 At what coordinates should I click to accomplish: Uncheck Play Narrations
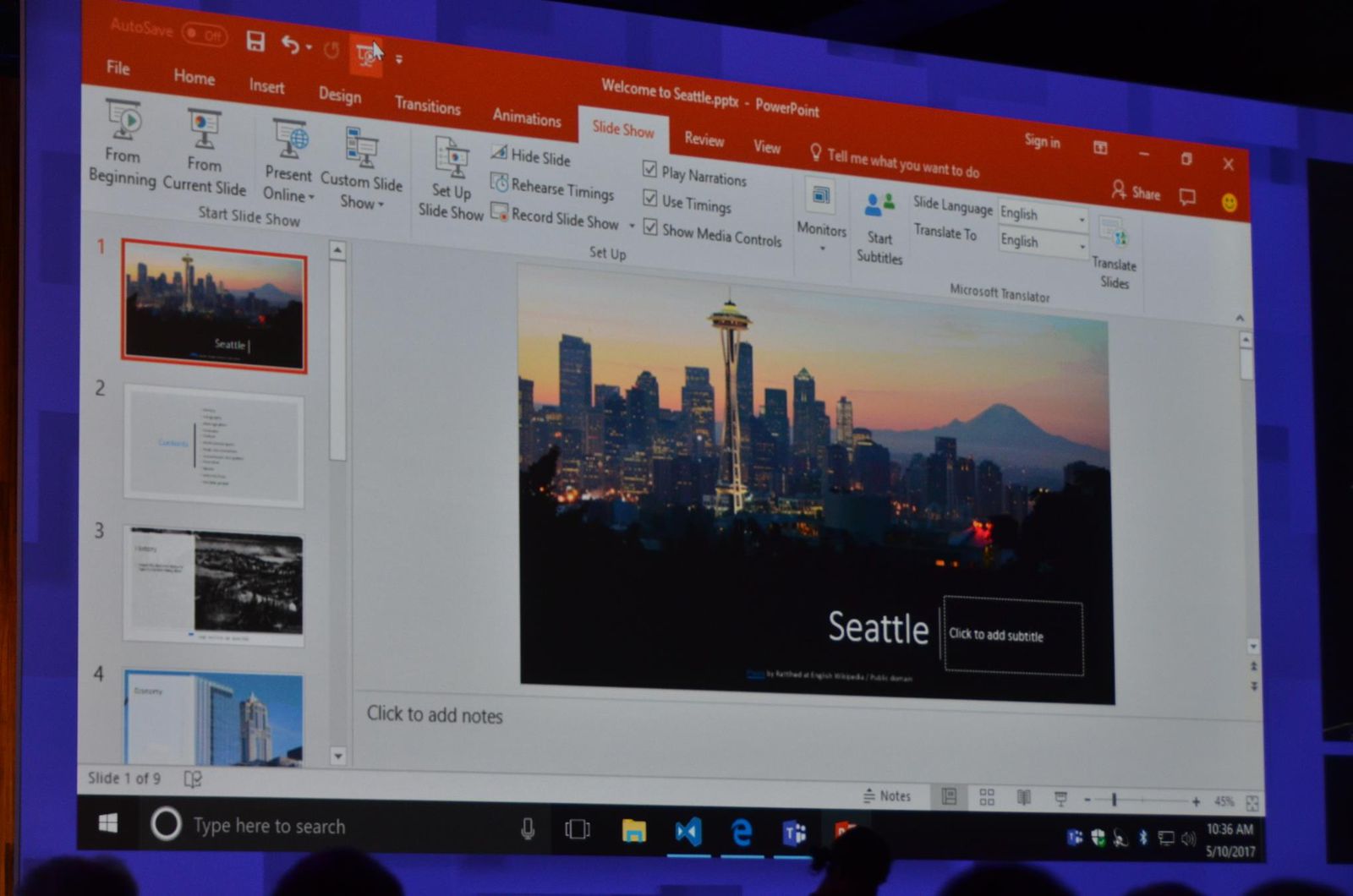649,169
